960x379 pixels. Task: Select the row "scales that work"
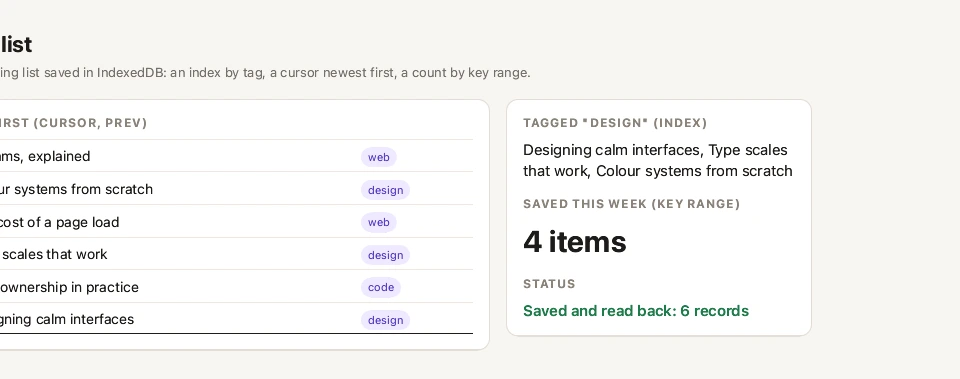236,253
